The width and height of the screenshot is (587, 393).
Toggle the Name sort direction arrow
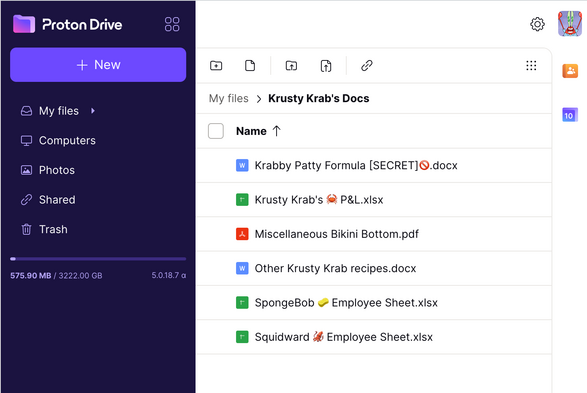click(276, 131)
